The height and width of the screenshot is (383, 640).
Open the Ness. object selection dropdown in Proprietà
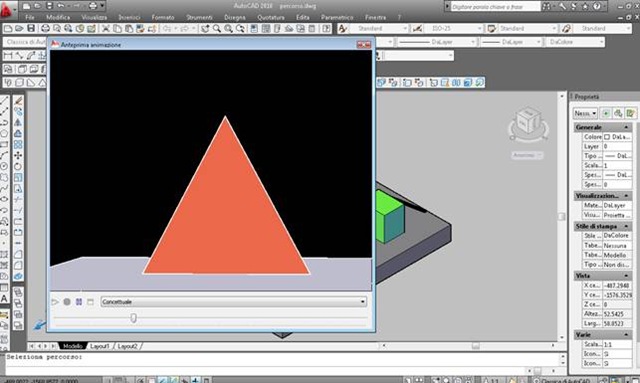click(x=585, y=113)
